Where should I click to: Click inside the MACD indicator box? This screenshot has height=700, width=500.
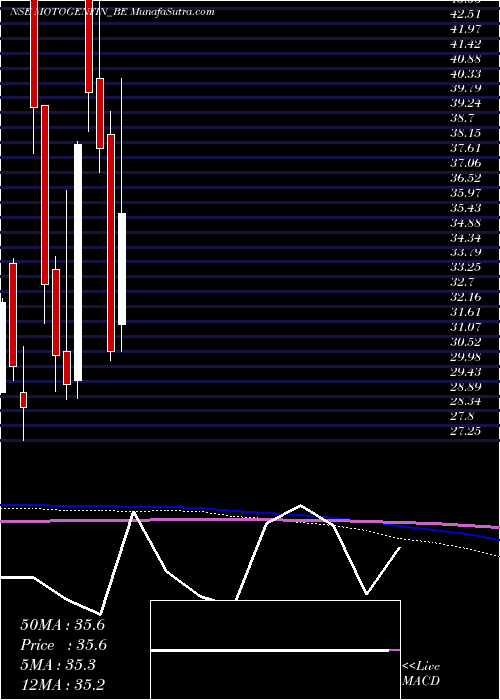coord(275,650)
